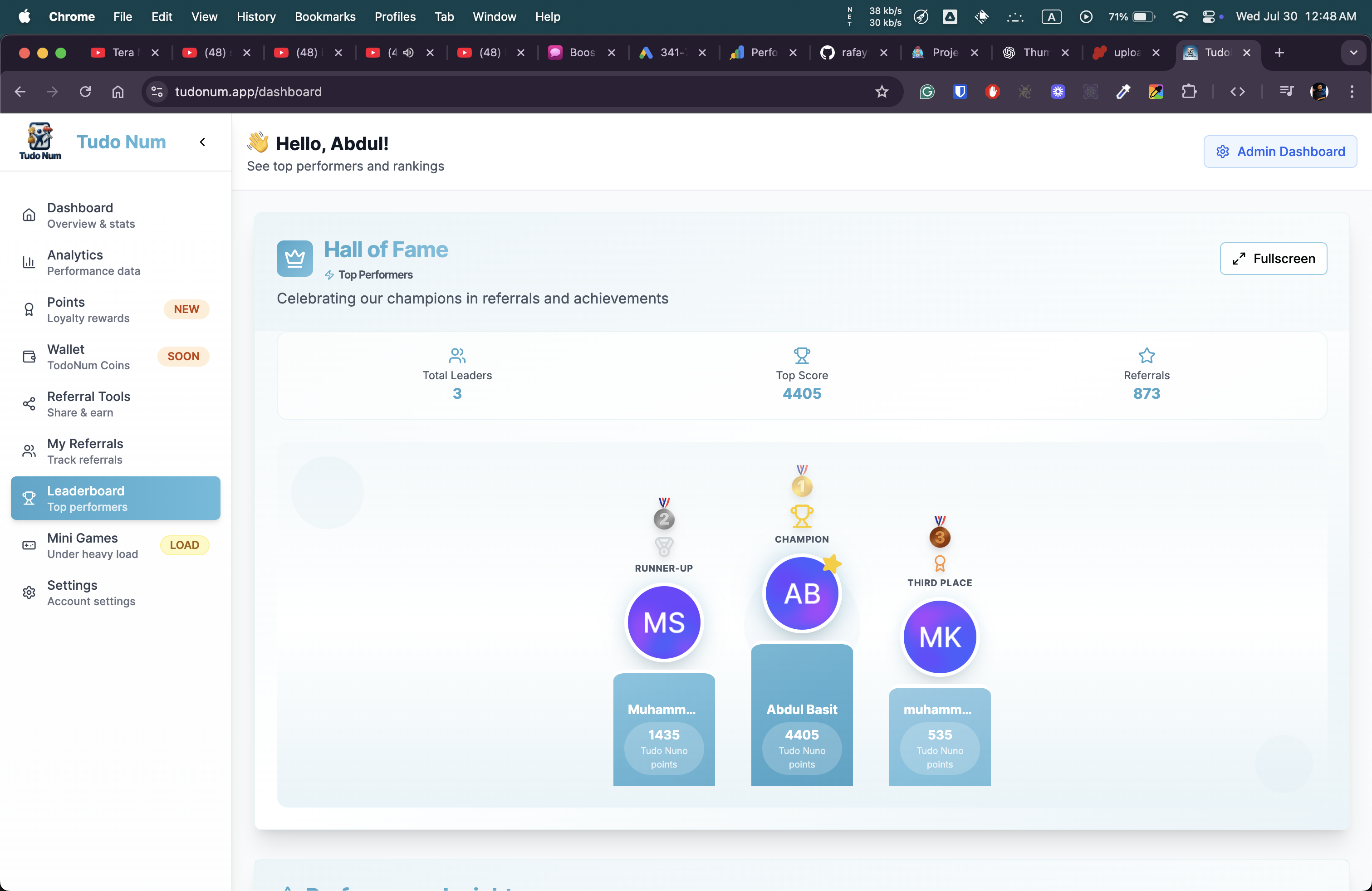Open the red stop-hand ad blocker extension
The width and height of the screenshot is (1372, 891).
pos(992,92)
